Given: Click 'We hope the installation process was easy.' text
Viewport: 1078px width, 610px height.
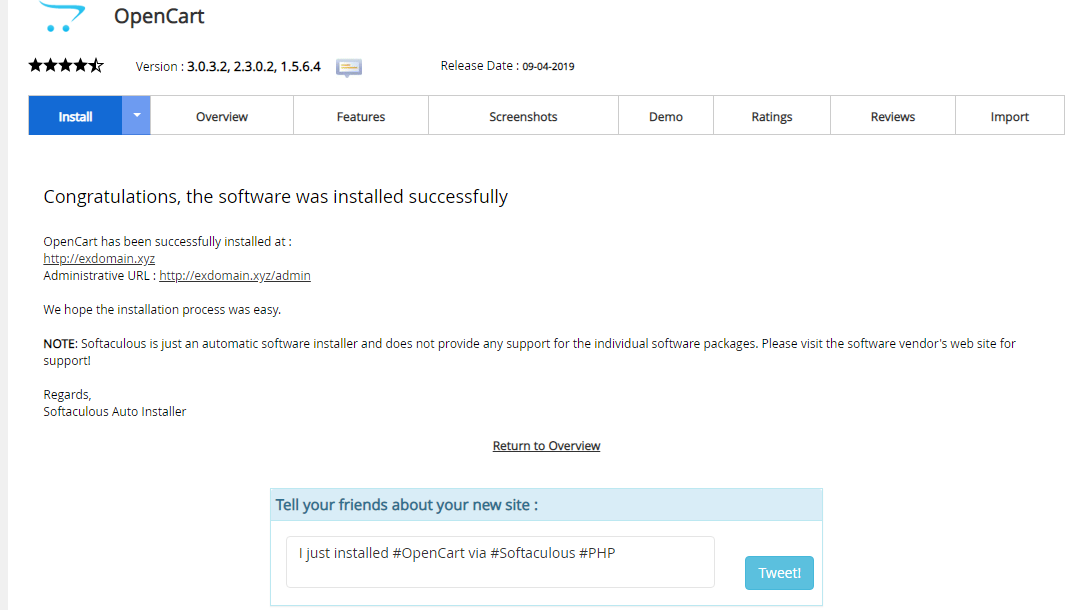Looking at the screenshot, I should (x=162, y=309).
